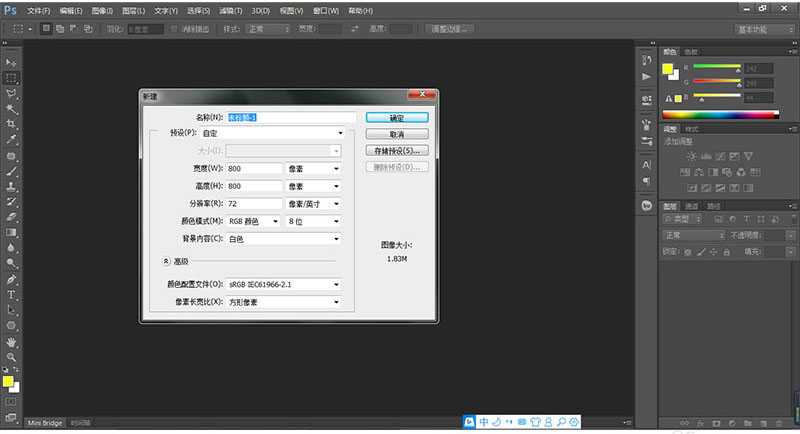This screenshot has width=800, height=434.
Task: Select the Gradient tool
Action: click(x=12, y=232)
